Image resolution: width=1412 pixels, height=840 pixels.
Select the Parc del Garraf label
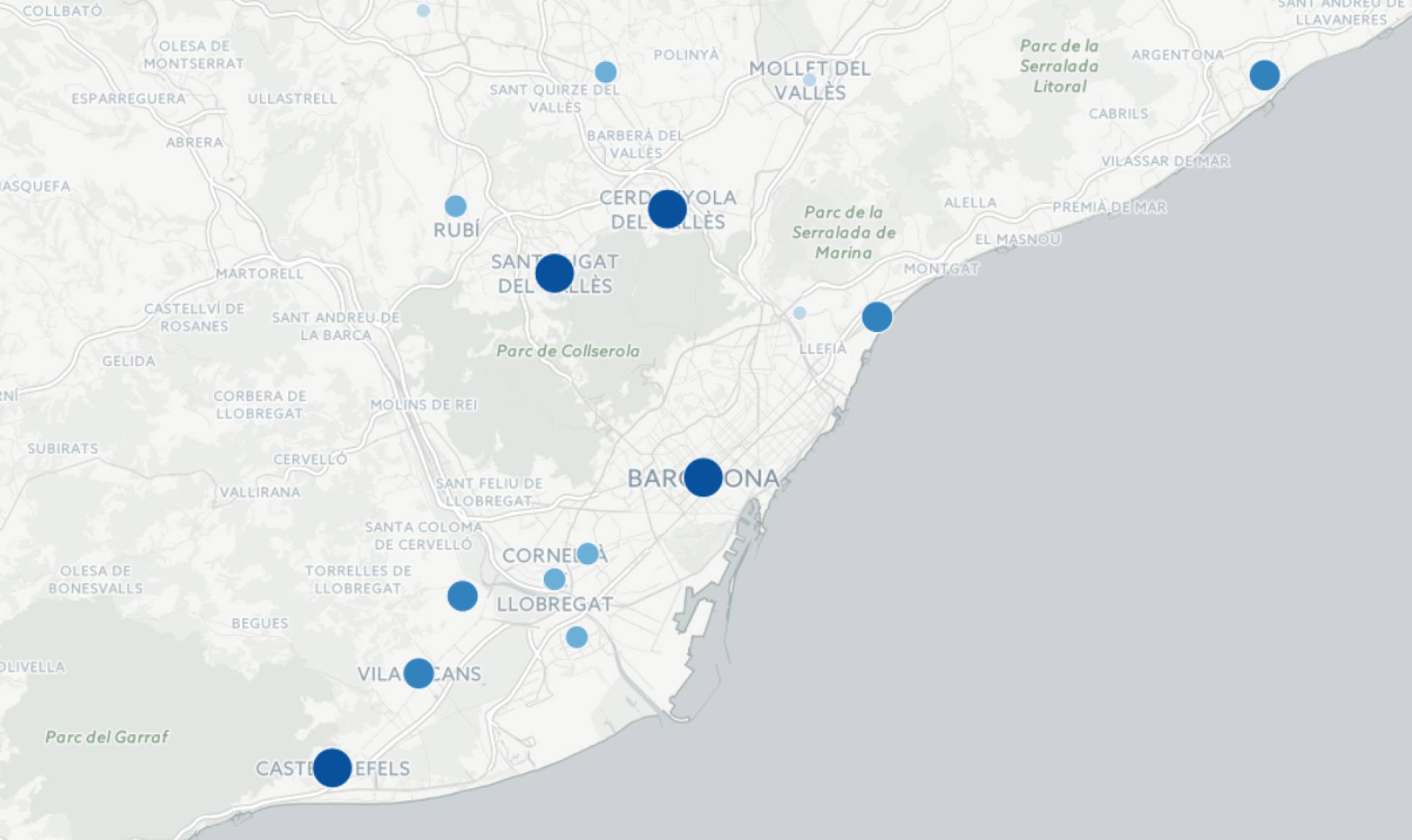click(x=108, y=737)
